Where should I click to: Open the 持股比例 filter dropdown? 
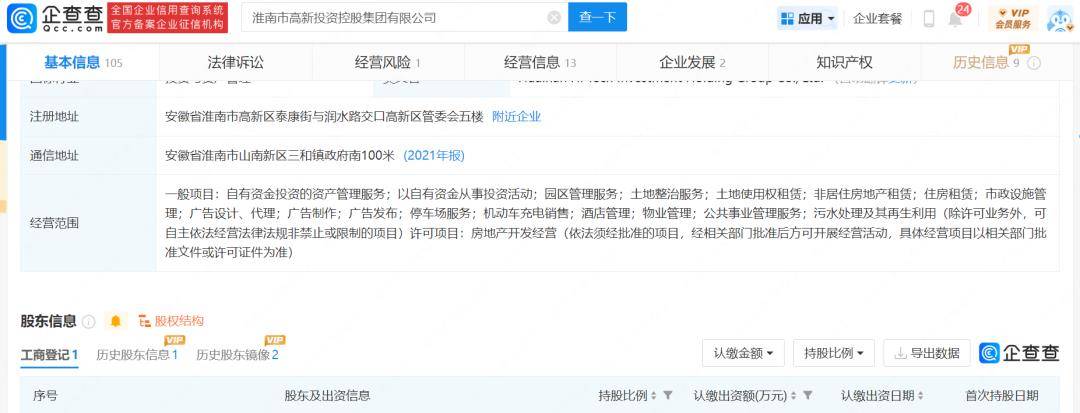[x=833, y=353]
